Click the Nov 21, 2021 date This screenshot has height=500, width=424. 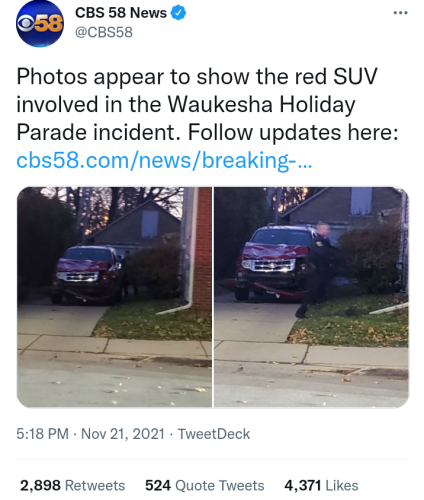coord(123,434)
